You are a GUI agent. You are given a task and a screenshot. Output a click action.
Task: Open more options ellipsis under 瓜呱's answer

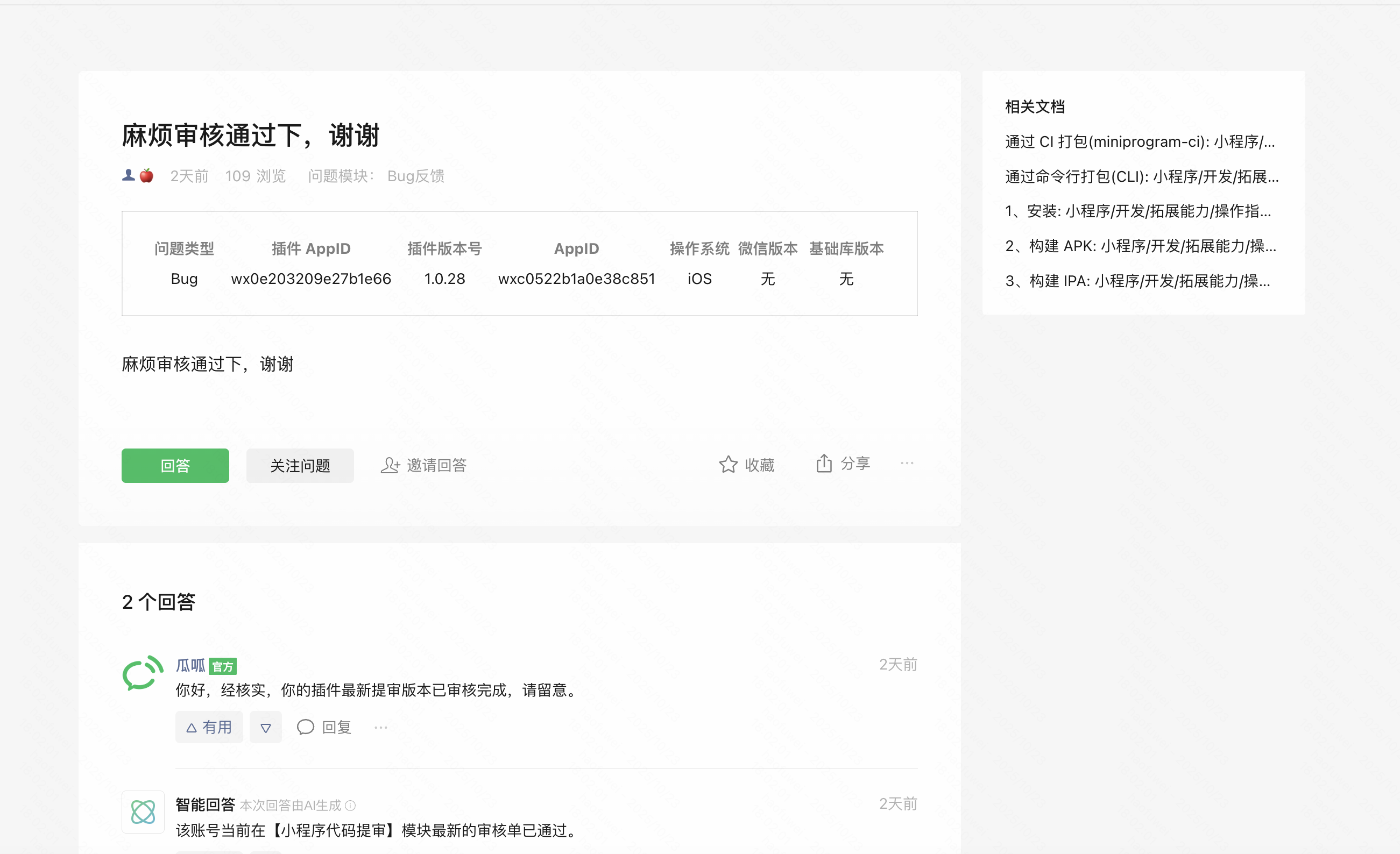381,728
